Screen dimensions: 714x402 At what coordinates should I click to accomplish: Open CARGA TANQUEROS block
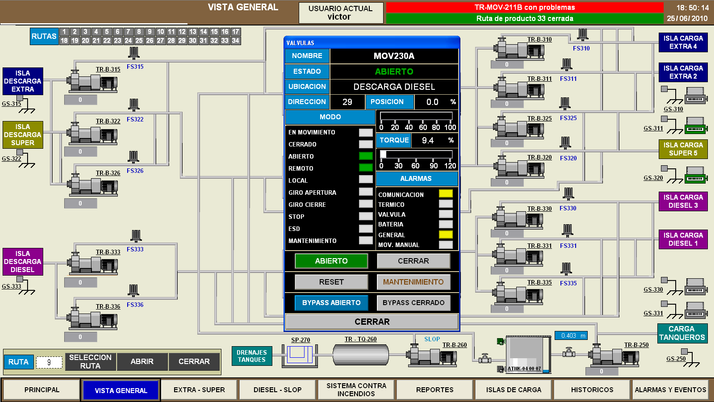pyautogui.click(x=682, y=333)
